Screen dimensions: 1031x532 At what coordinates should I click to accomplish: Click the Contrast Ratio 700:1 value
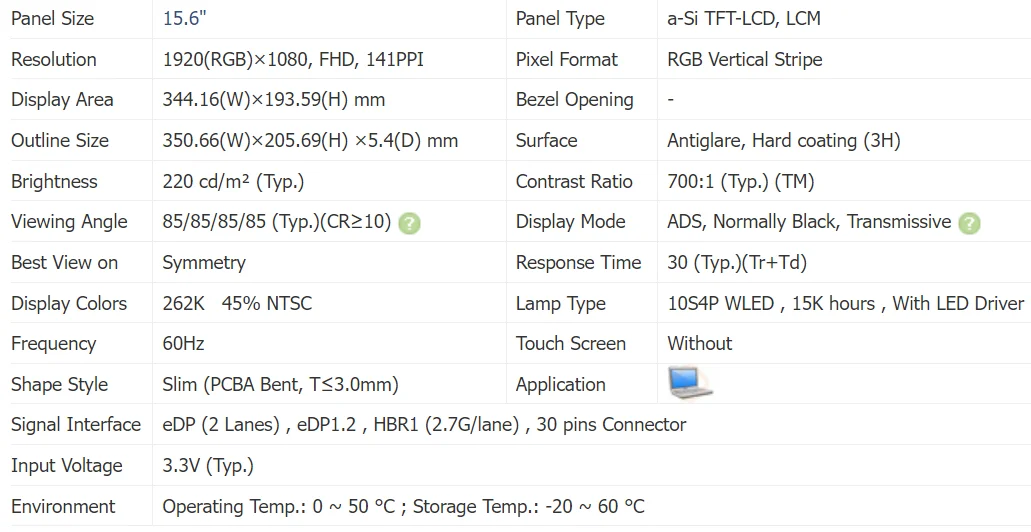(741, 181)
